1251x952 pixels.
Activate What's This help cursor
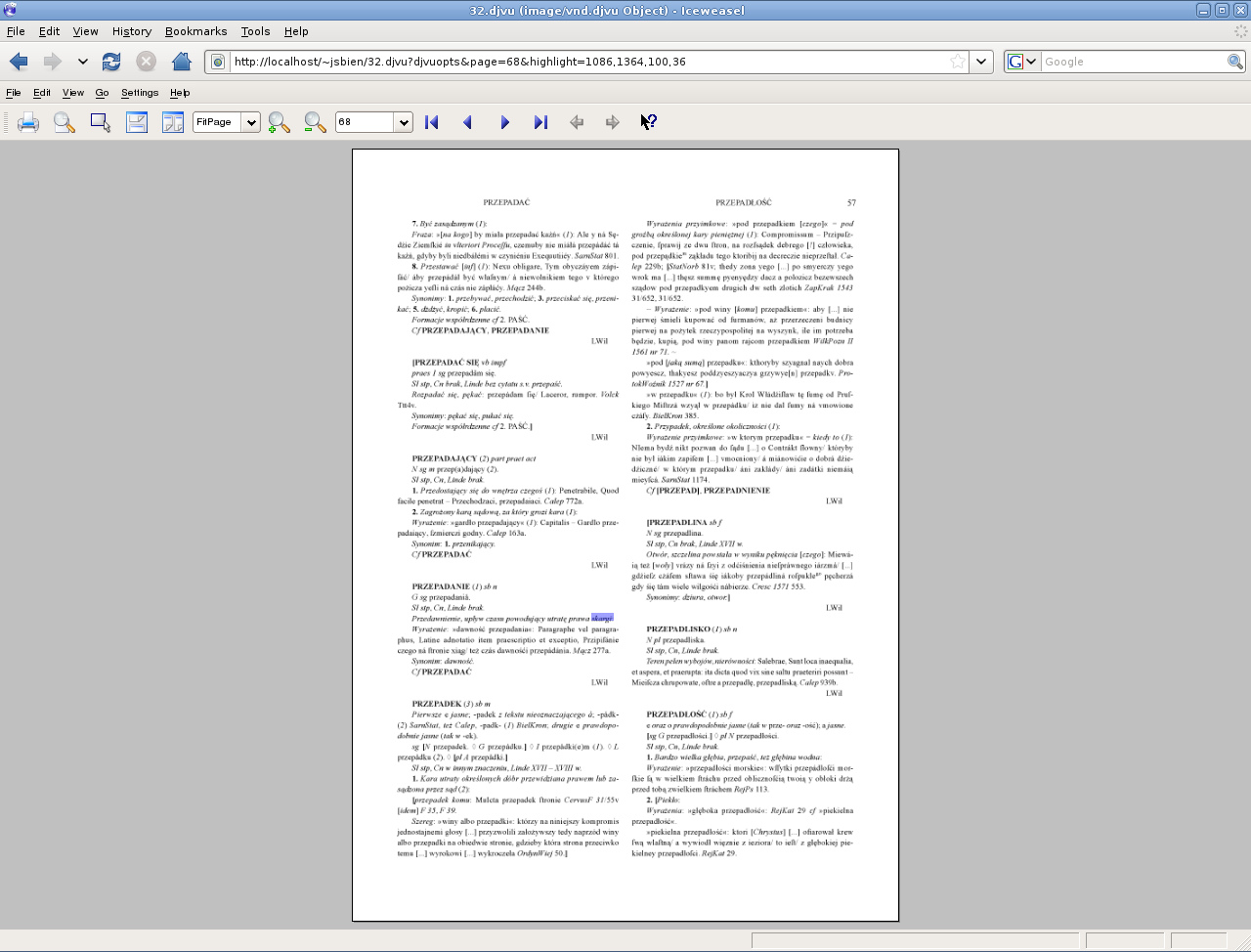[649, 122]
